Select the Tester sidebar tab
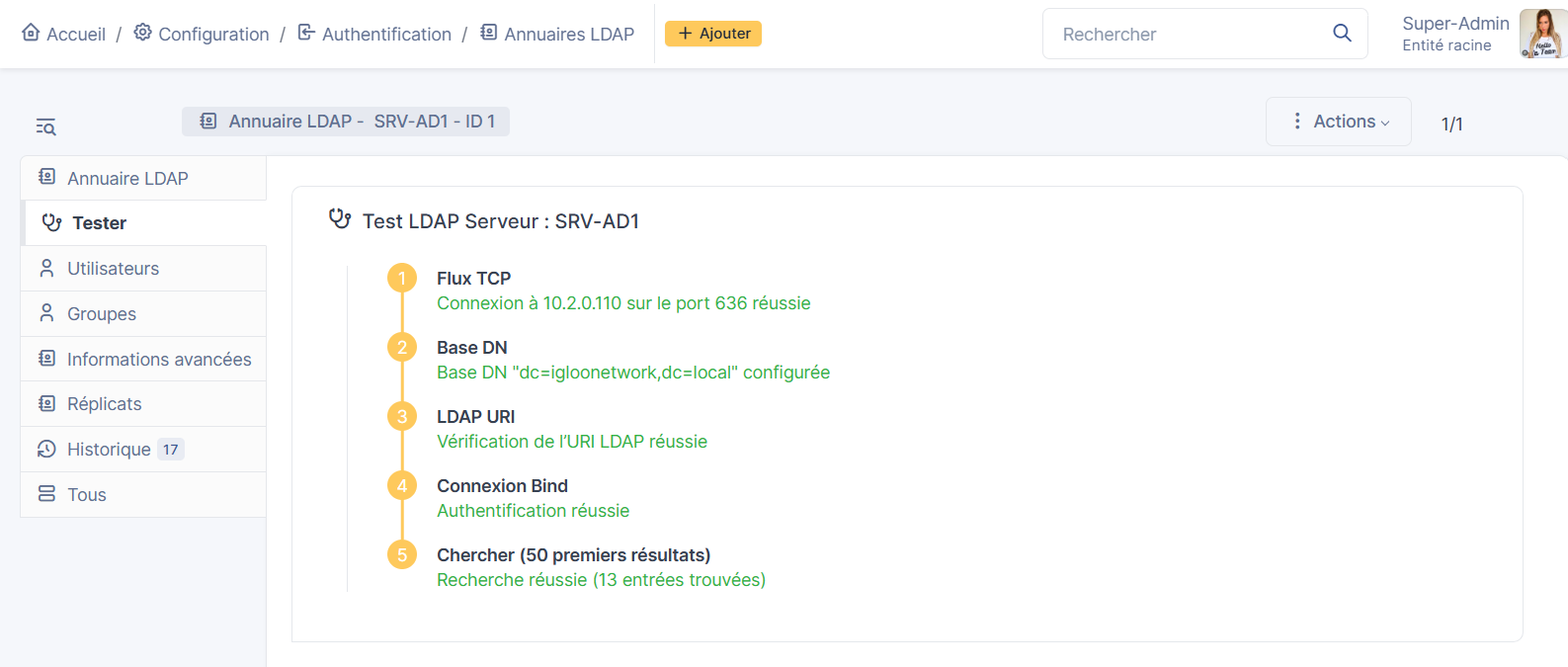The image size is (1568, 667). [x=143, y=223]
